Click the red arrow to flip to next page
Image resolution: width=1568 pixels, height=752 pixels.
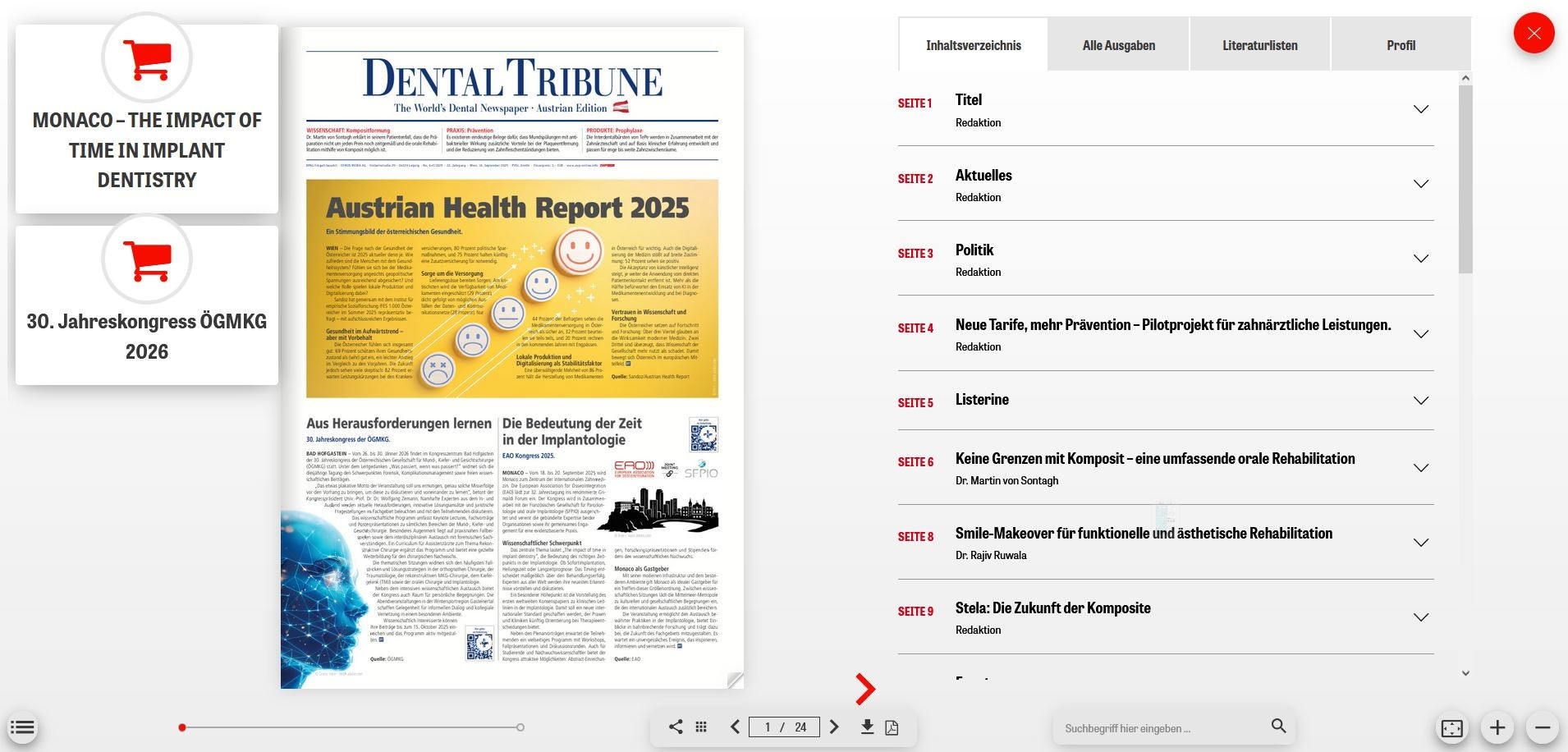(864, 689)
